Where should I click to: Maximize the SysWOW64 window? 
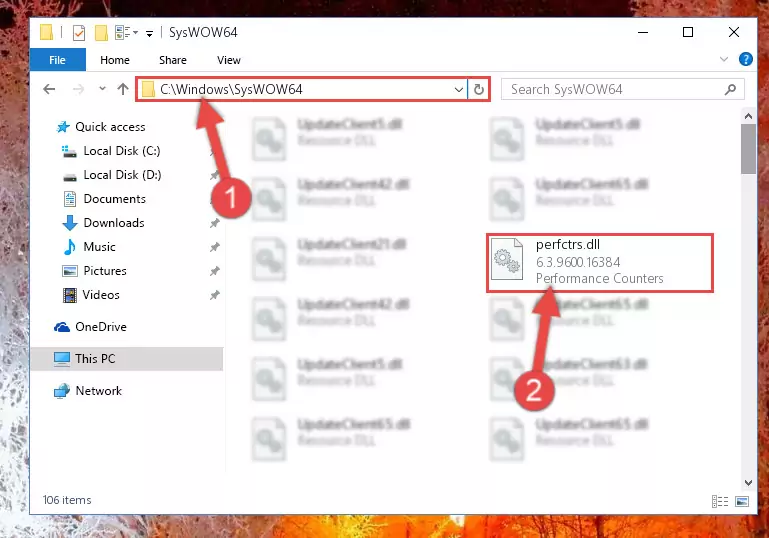[688, 32]
